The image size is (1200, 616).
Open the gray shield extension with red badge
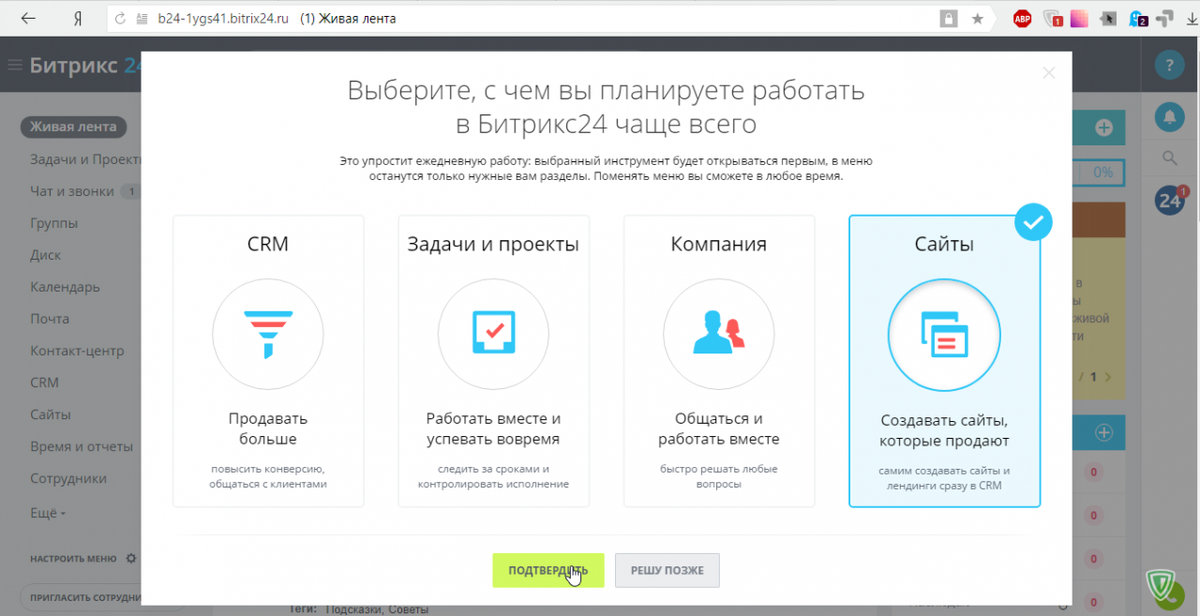click(x=1053, y=19)
